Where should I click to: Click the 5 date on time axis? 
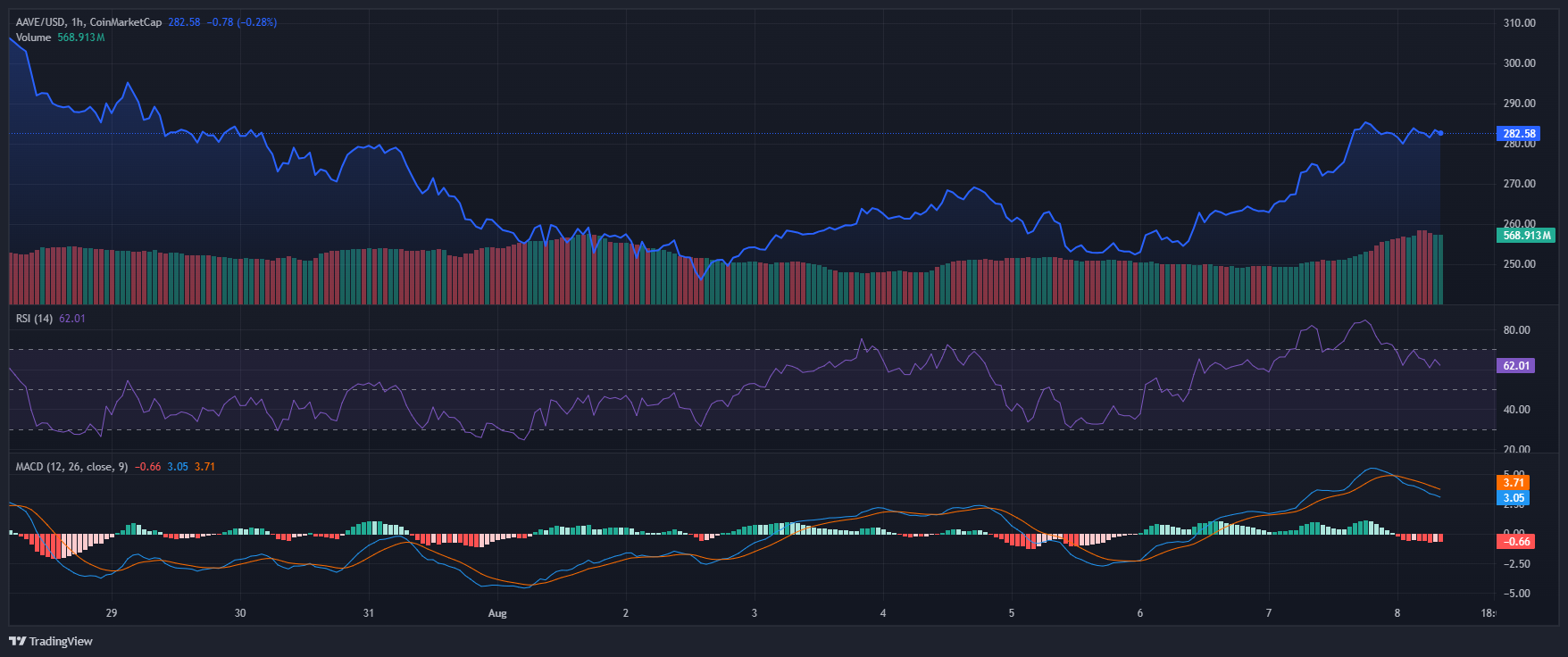tap(1012, 613)
